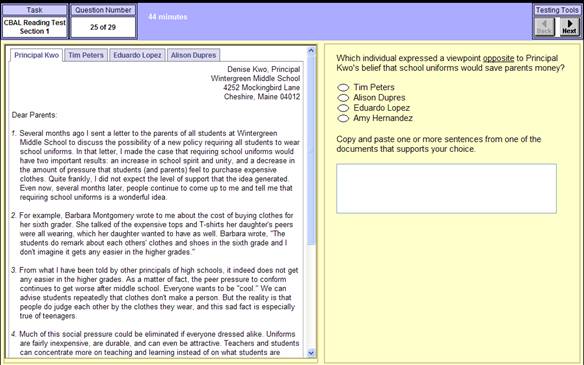Image resolution: width=584 pixels, height=365 pixels.
Task: Click paragraph 3 starting 'From what I have been told'
Action: click(155, 293)
